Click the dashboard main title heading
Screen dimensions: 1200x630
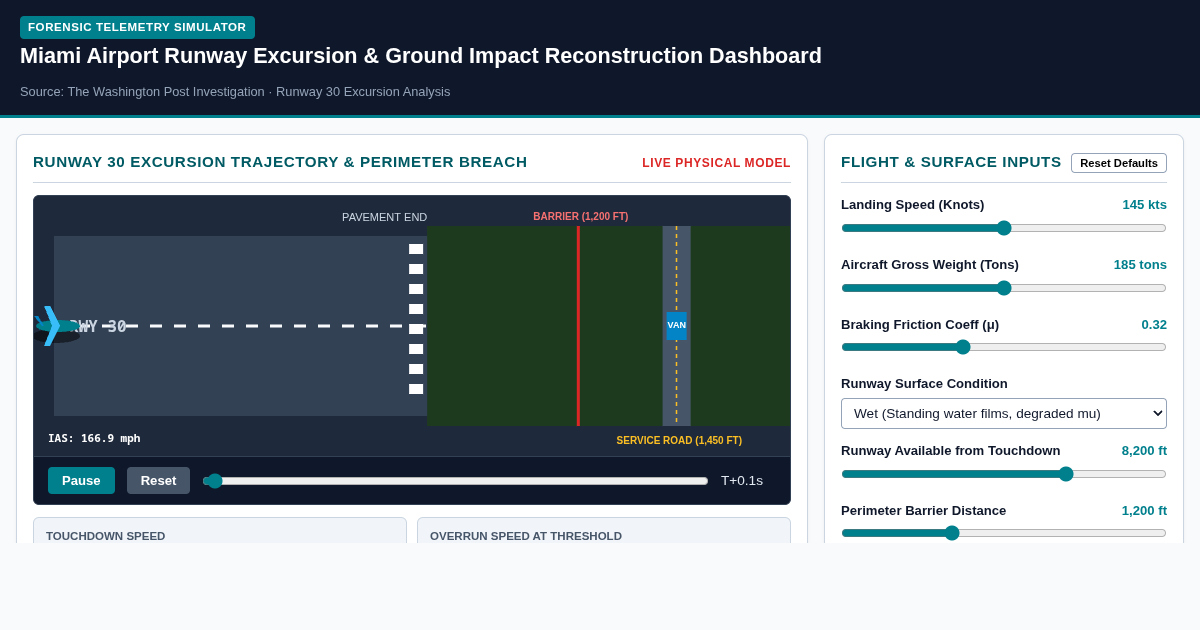click(x=421, y=56)
